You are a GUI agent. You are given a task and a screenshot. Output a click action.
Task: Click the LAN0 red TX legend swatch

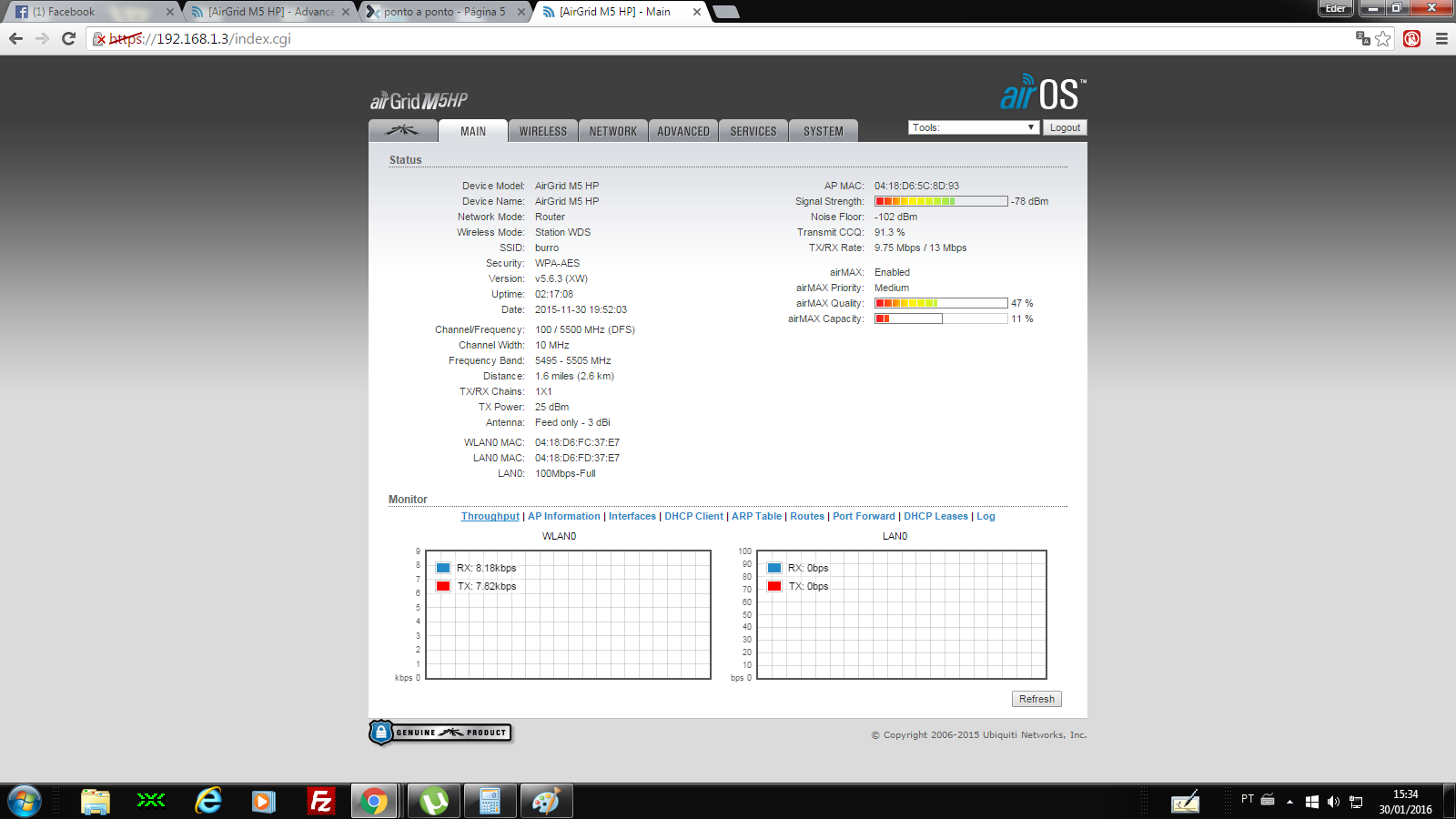pyautogui.click(x=774, y=586)
